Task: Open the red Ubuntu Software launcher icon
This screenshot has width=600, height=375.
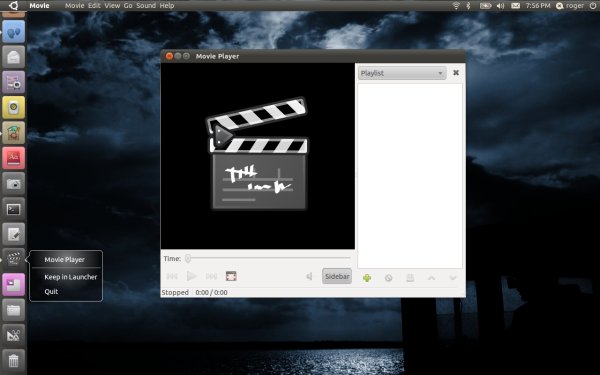Action: tap(14, 158)
